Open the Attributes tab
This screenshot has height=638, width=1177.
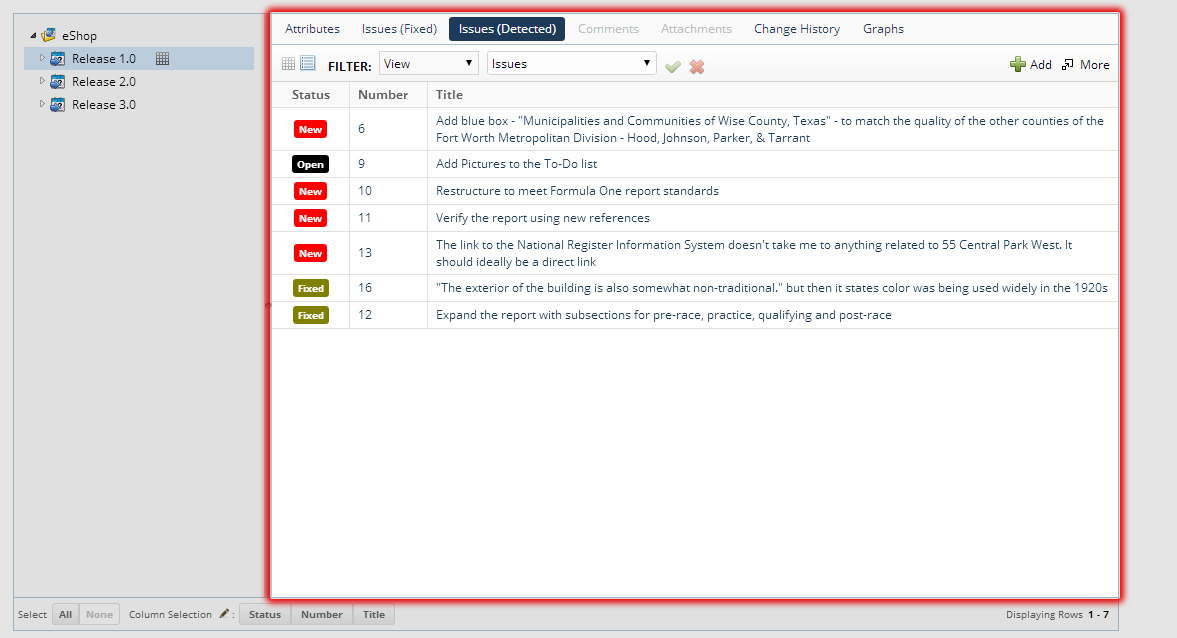[x=312, y=29]
